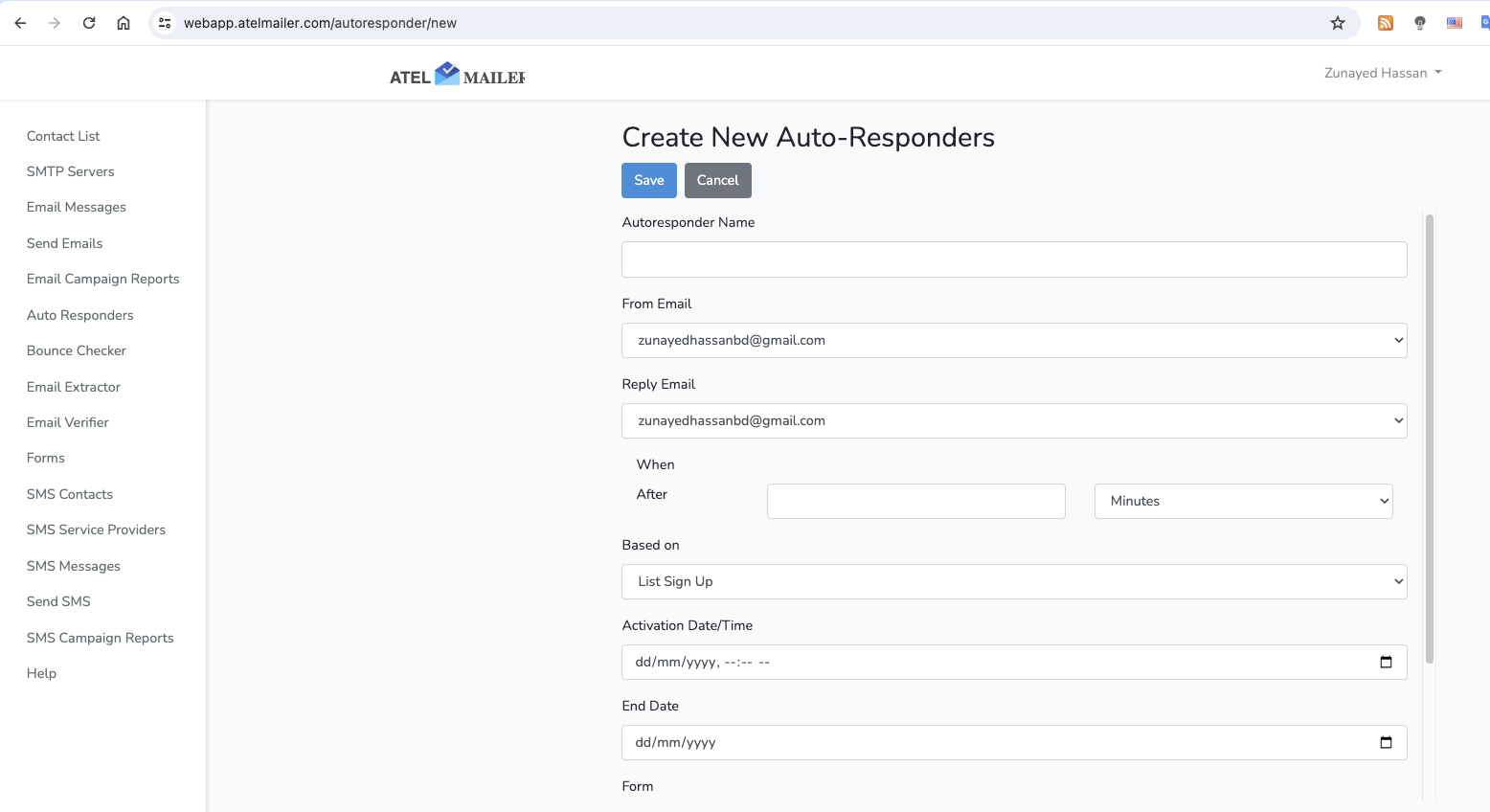Open SMS Service Providers
Viewport: 1490px width, 812px height.
click(97, 530)
